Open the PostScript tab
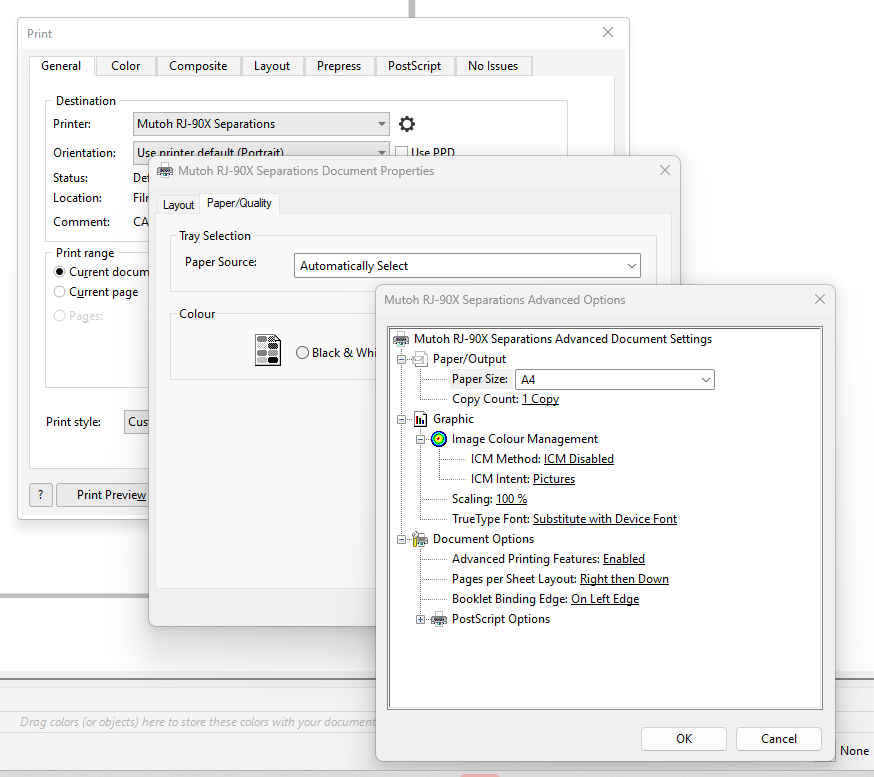Image resolution: width=874 pixels, height=777 pixels. pyautogui.click(x=415, y=66)
